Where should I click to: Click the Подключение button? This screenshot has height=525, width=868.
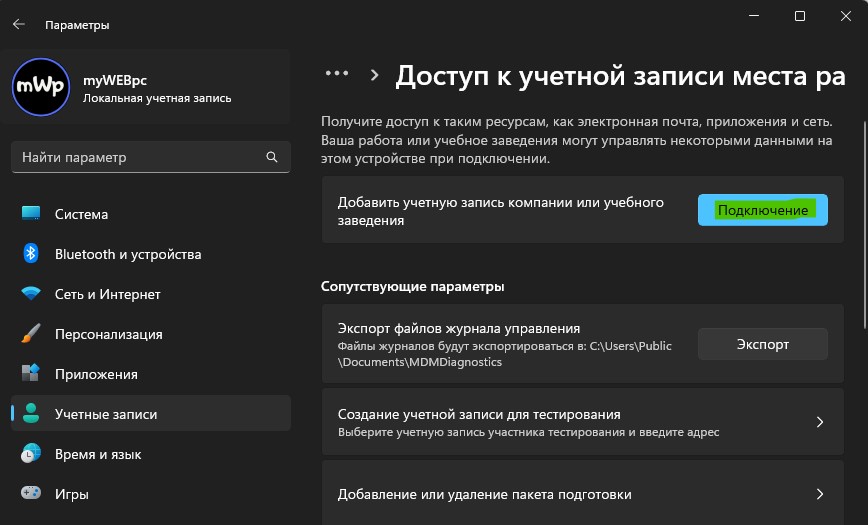click(762, 210)
